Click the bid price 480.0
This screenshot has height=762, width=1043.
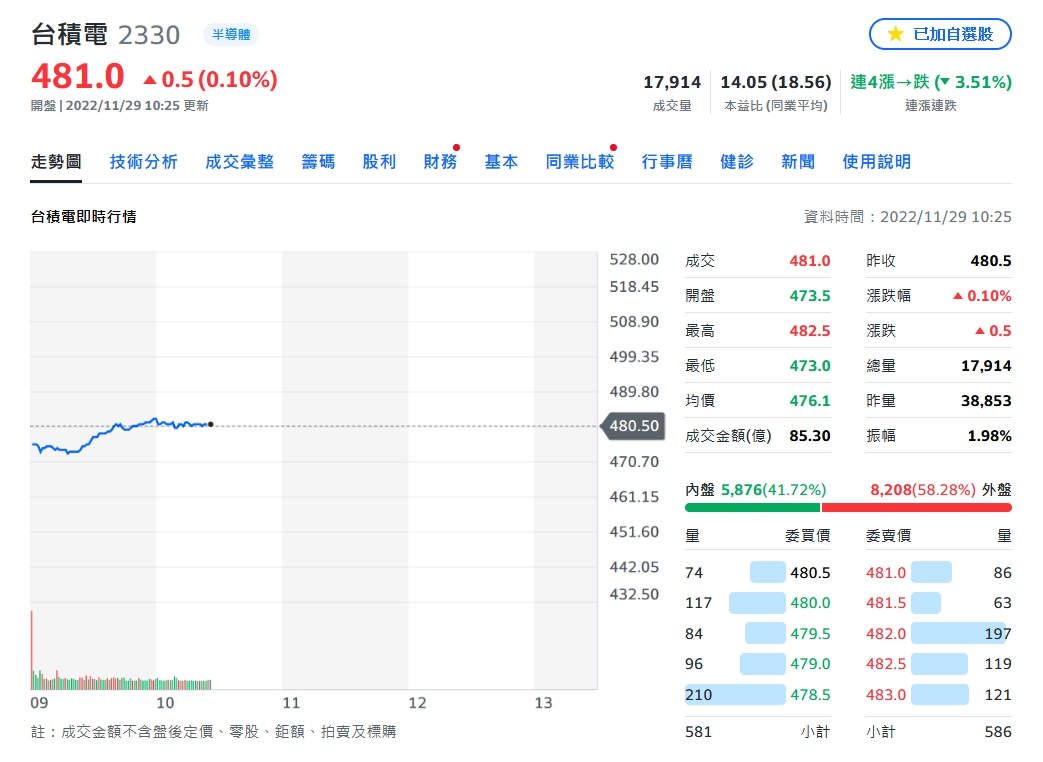point(810,603)
